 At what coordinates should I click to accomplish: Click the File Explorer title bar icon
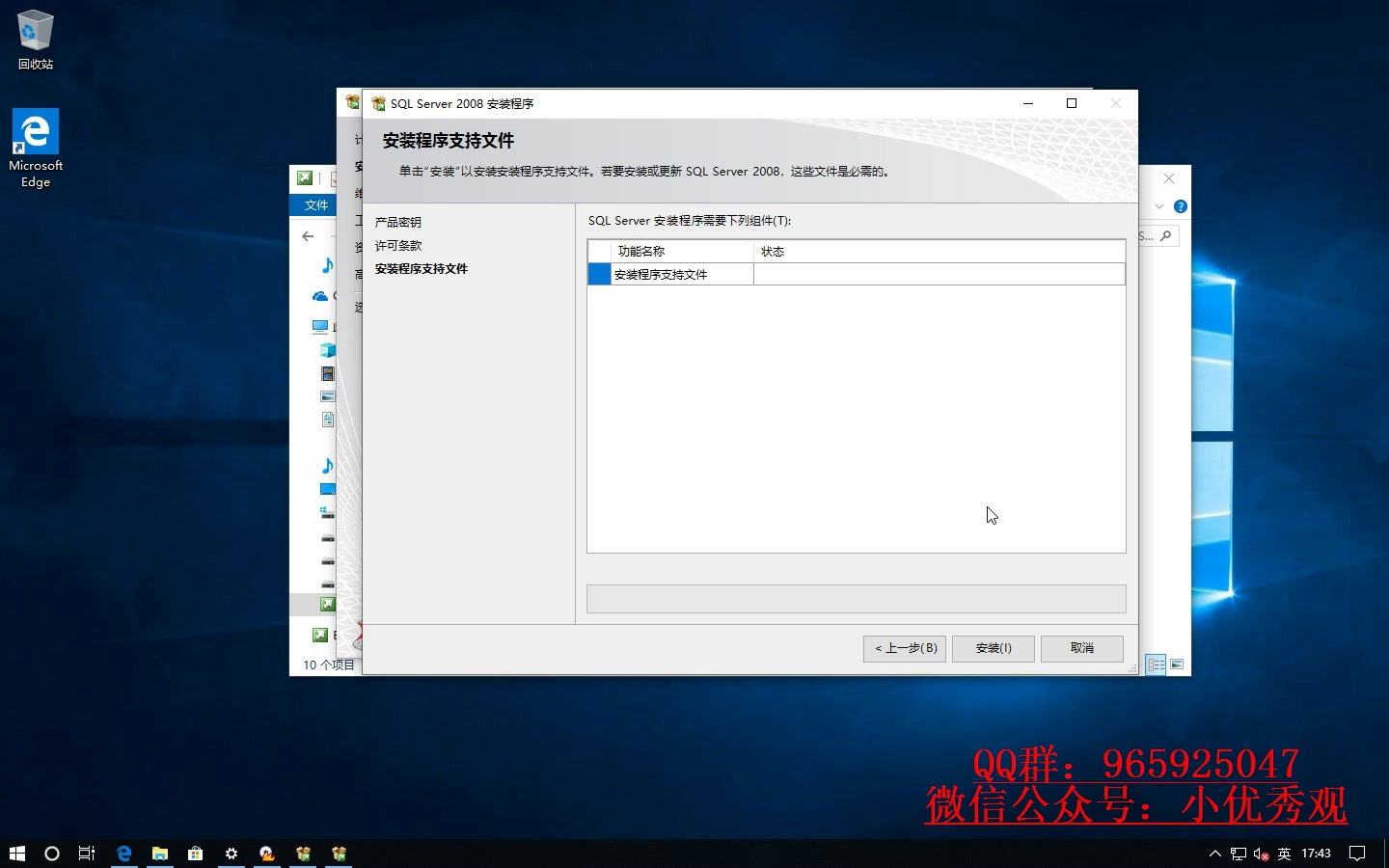pos(305,177)
